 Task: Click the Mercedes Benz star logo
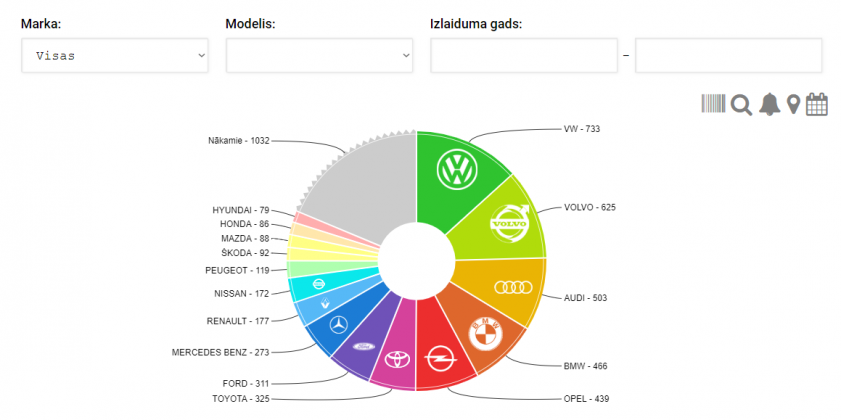point(338,325)
